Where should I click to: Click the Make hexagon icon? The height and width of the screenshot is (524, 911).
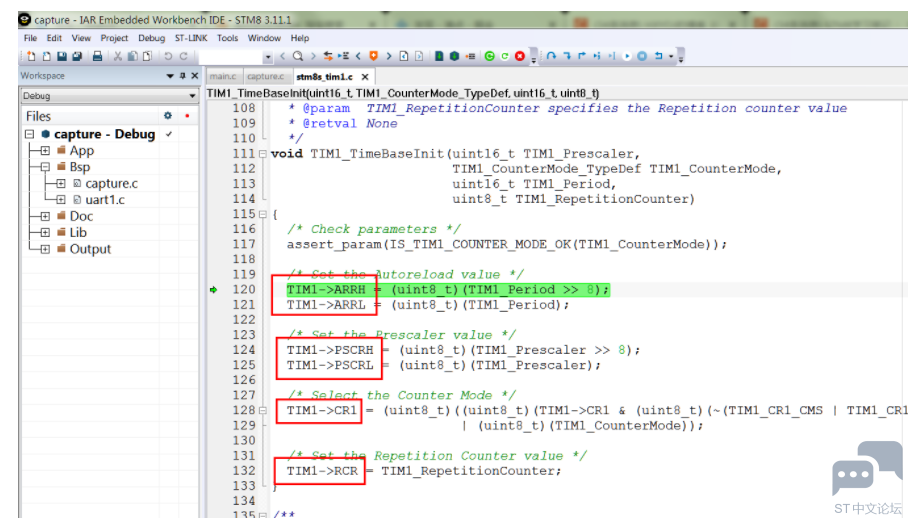(454, 56)
